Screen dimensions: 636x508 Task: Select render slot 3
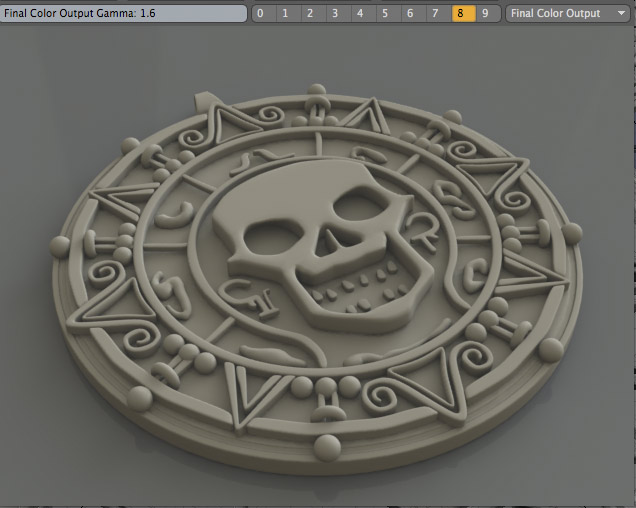click(339, 13)
